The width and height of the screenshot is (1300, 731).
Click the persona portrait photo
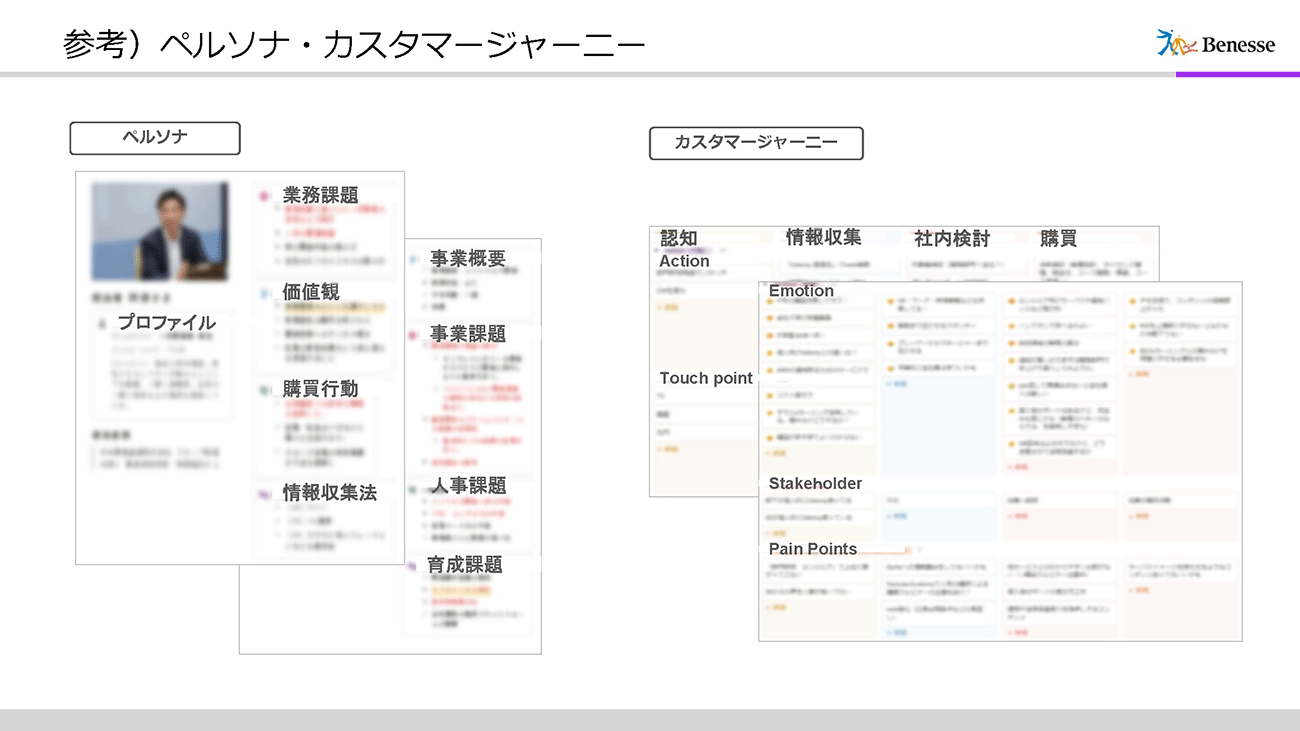pos(160,231)
